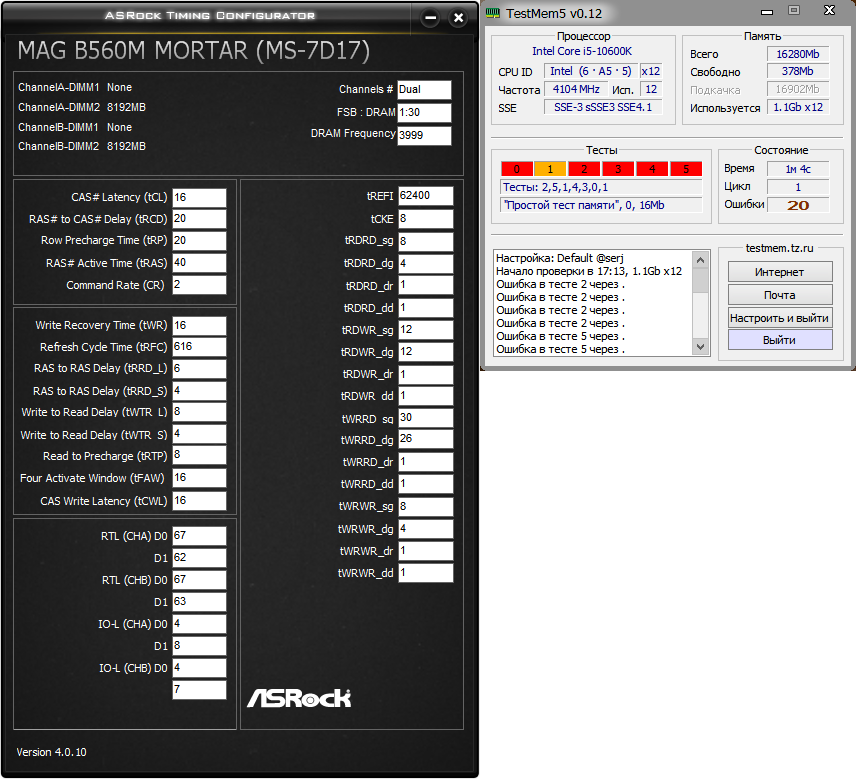This screenshot has width=856, height=780.
Task: Click the Refresh Cycle Time (tRFC) field
Action: coord(199,347)
